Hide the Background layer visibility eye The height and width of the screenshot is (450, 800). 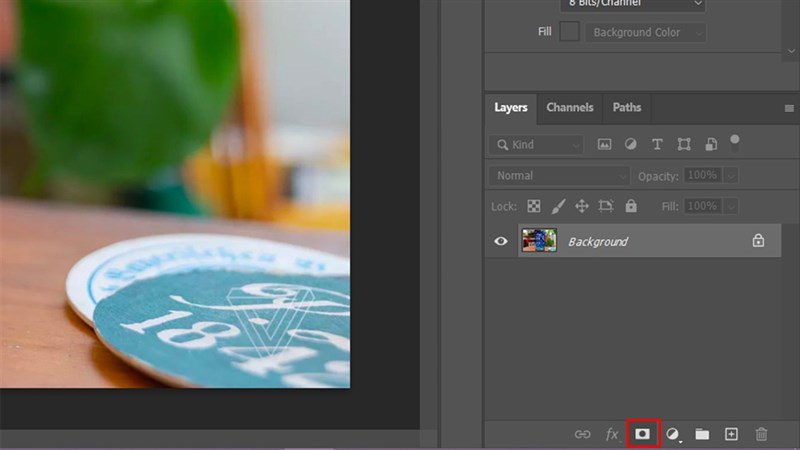click(501, 241)
